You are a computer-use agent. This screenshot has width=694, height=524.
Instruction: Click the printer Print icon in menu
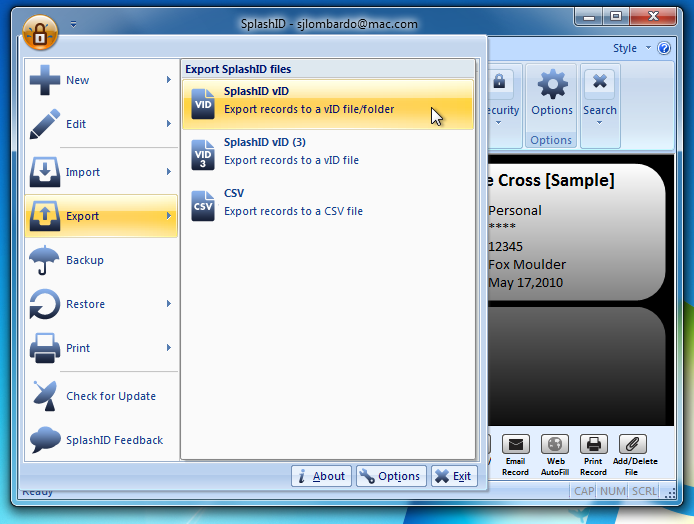45,348
